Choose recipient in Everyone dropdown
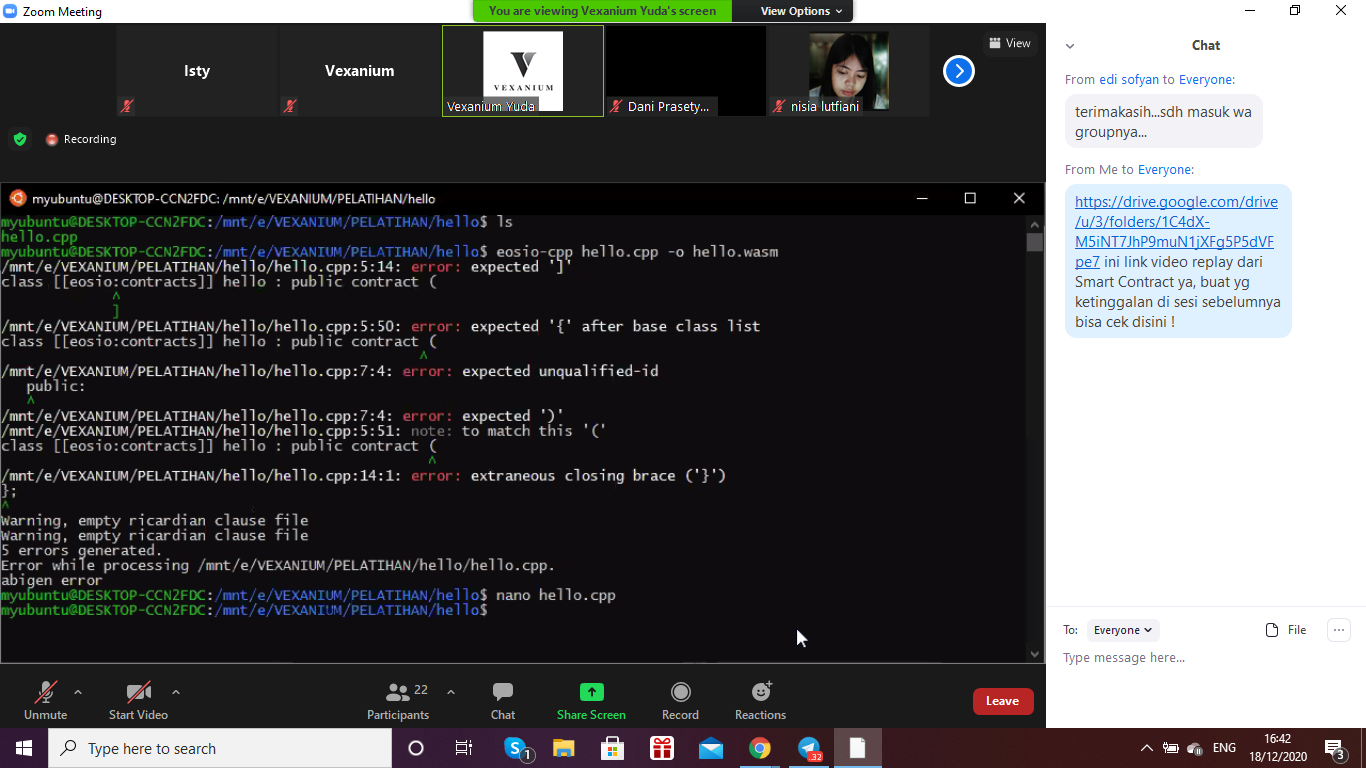 click(x=1123, y=630)
